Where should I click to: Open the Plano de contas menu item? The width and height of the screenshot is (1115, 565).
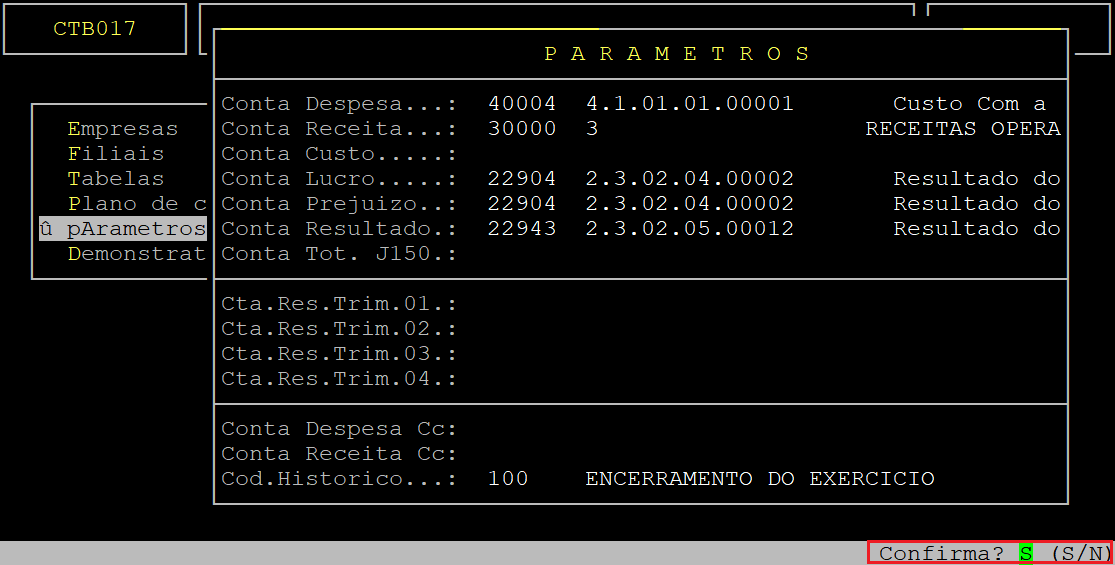(136, 204)
